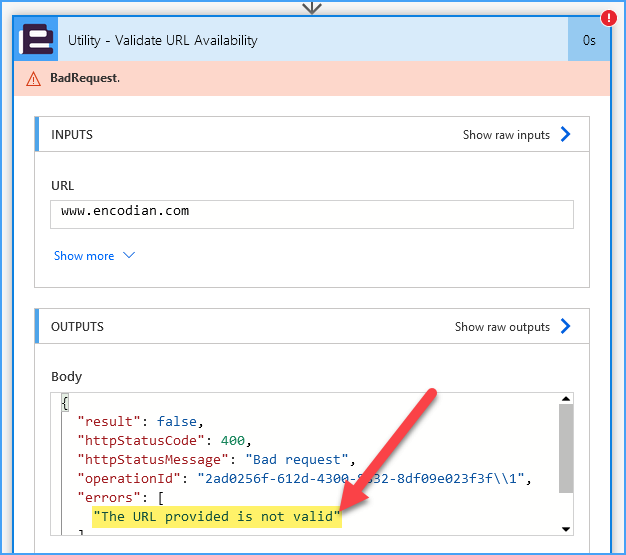Click the Body scrollbar down arrow

coord(566,529)
